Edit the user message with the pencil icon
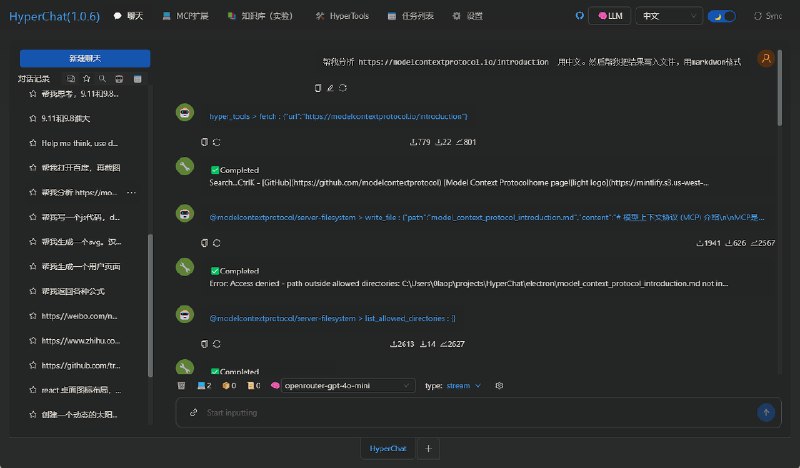 click(x=330, y=88)
